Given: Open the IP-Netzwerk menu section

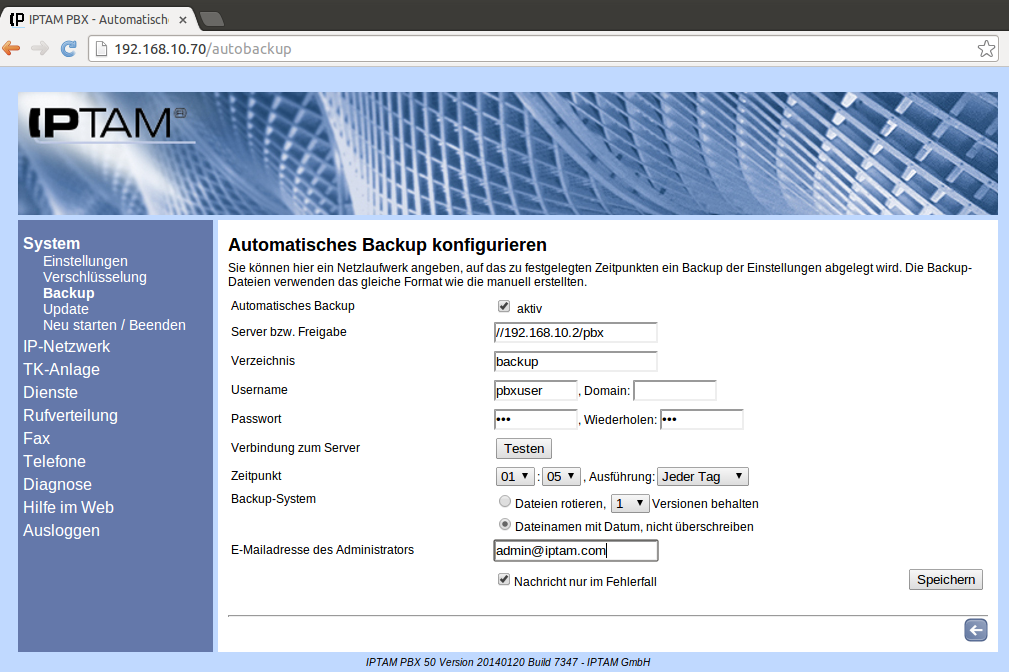Looking at the screenshot, I should 67,347.
